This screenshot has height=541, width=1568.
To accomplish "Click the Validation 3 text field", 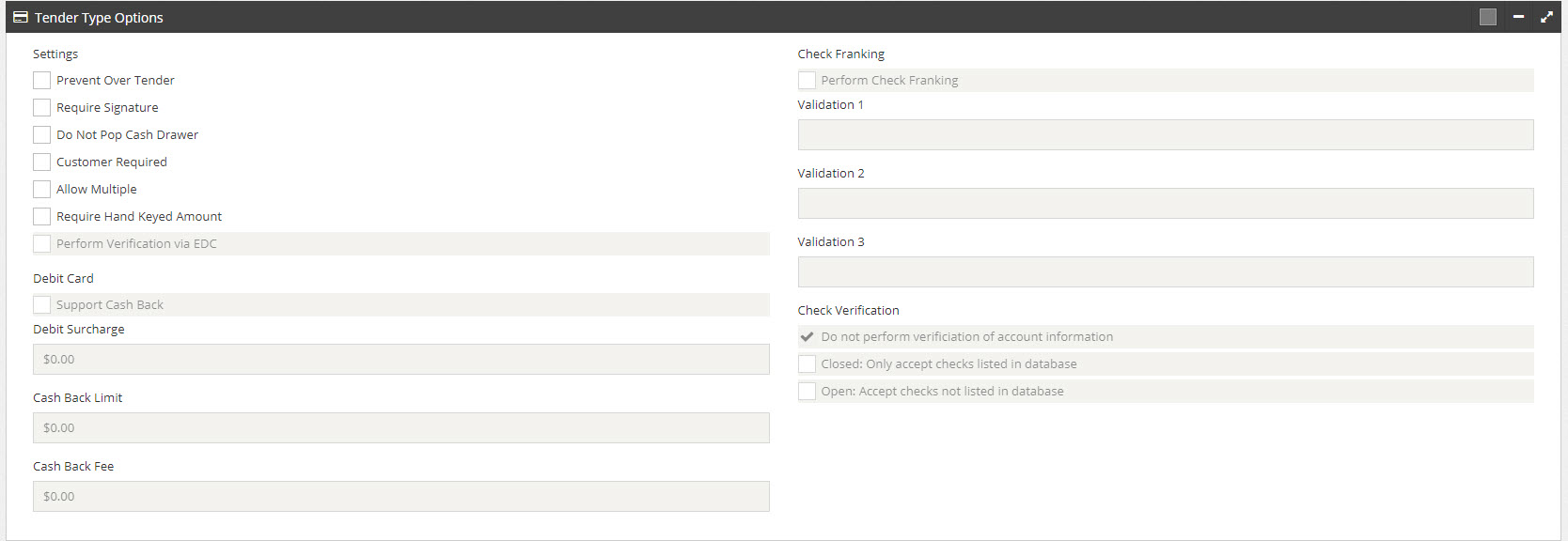I will 1166,272.
